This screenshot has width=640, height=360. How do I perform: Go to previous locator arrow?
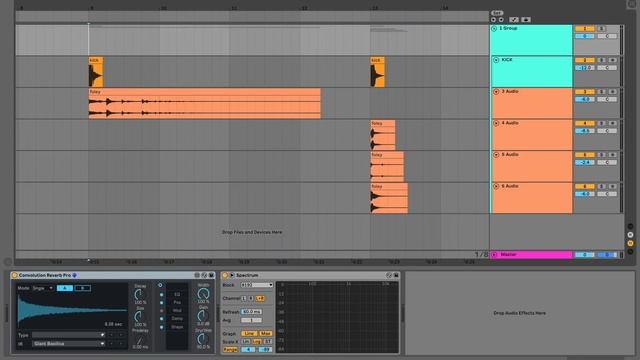tap(493, 20)
